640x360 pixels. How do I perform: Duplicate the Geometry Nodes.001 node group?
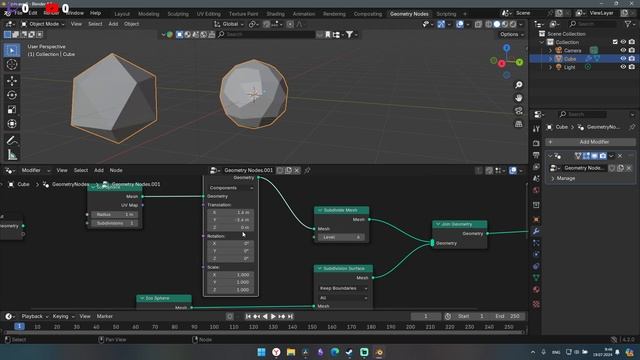(x=289, y=170)
